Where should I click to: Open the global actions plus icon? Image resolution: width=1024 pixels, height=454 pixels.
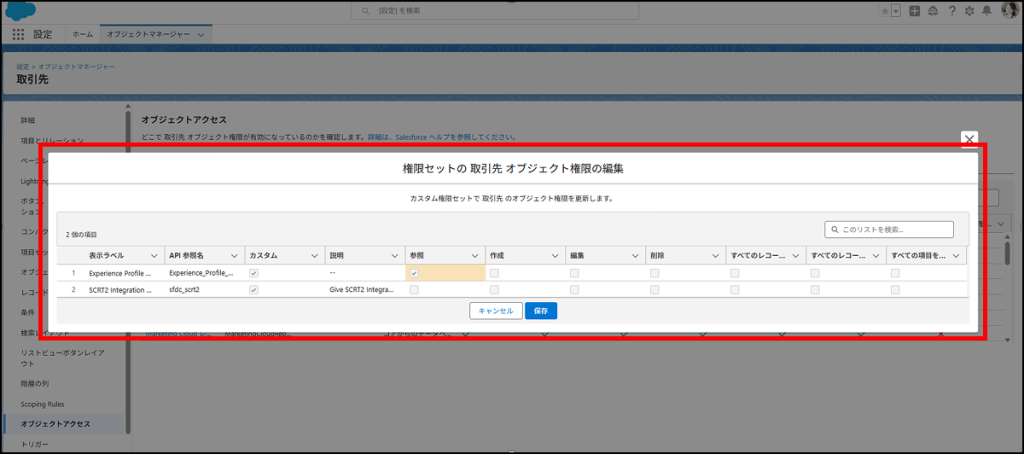[x=914, y=10]
